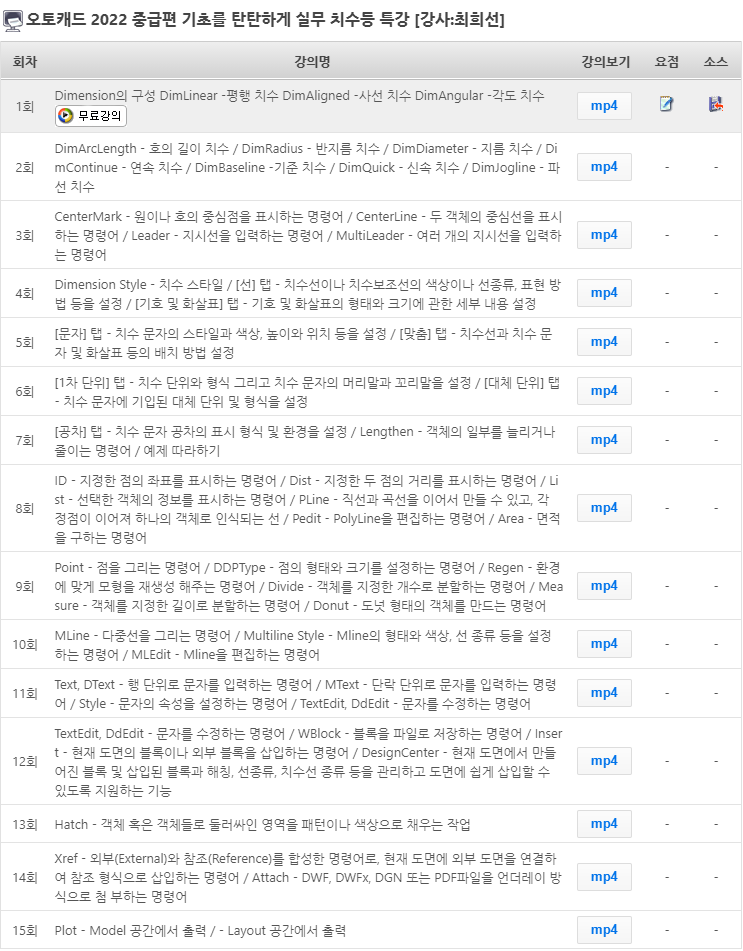The image size is (743, 951).
Task: Select the lesson 6 description starting [1차 단위] 탭
Action: coord(307,392)
